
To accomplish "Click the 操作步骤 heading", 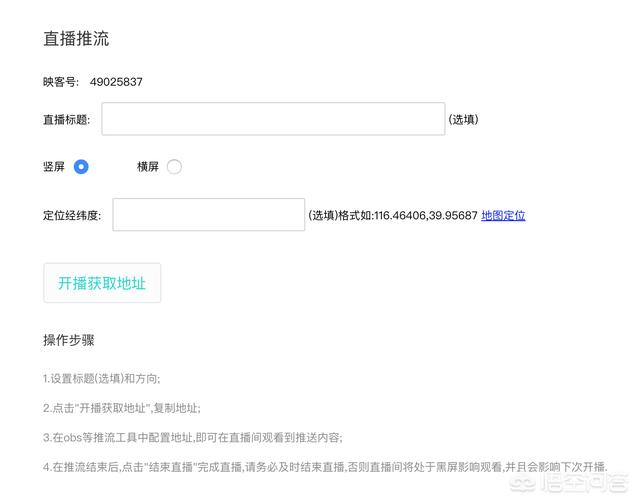I will coord(69,340).
